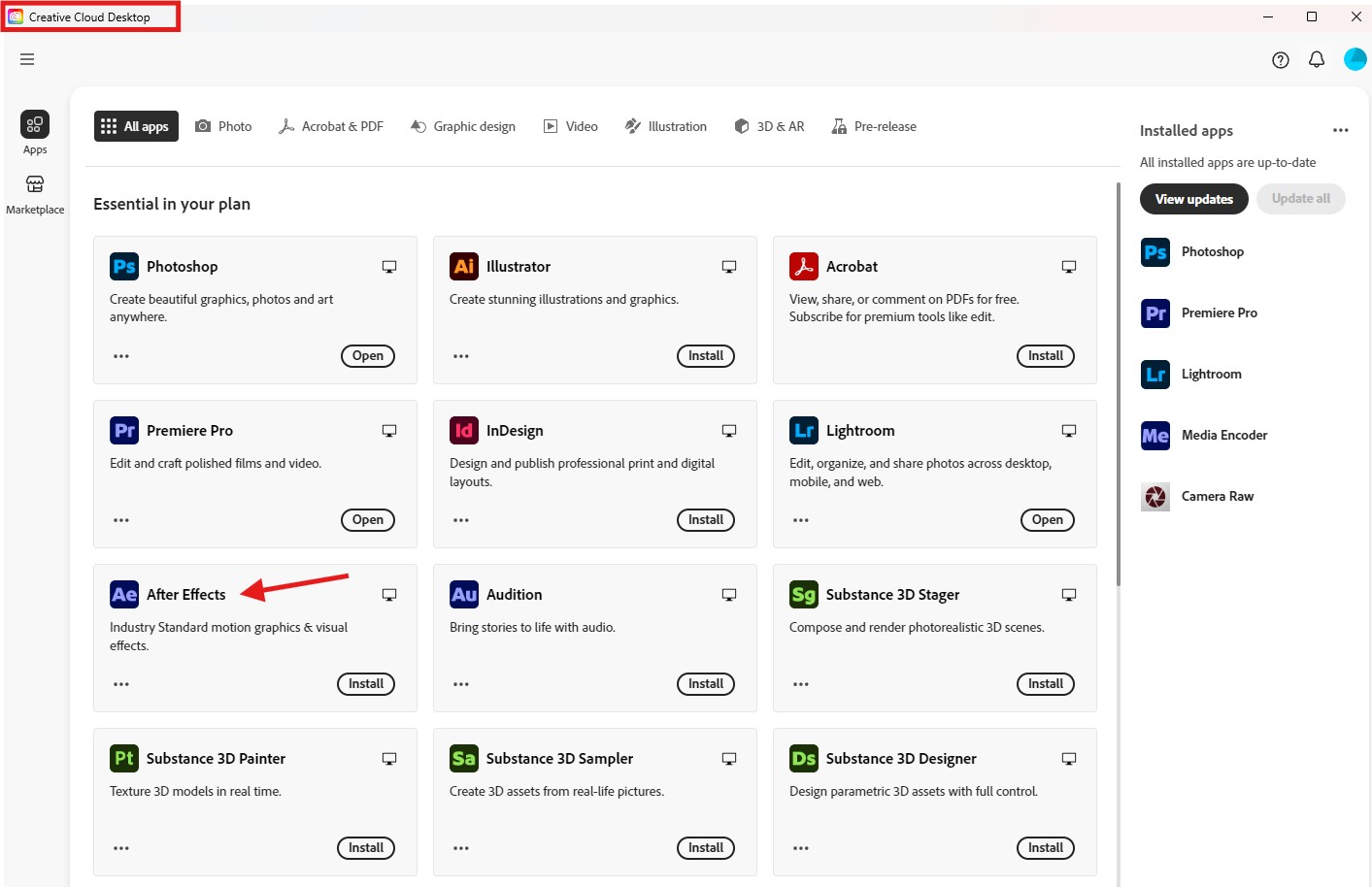Expand the Installed apps more options menu

point(1341,130)
